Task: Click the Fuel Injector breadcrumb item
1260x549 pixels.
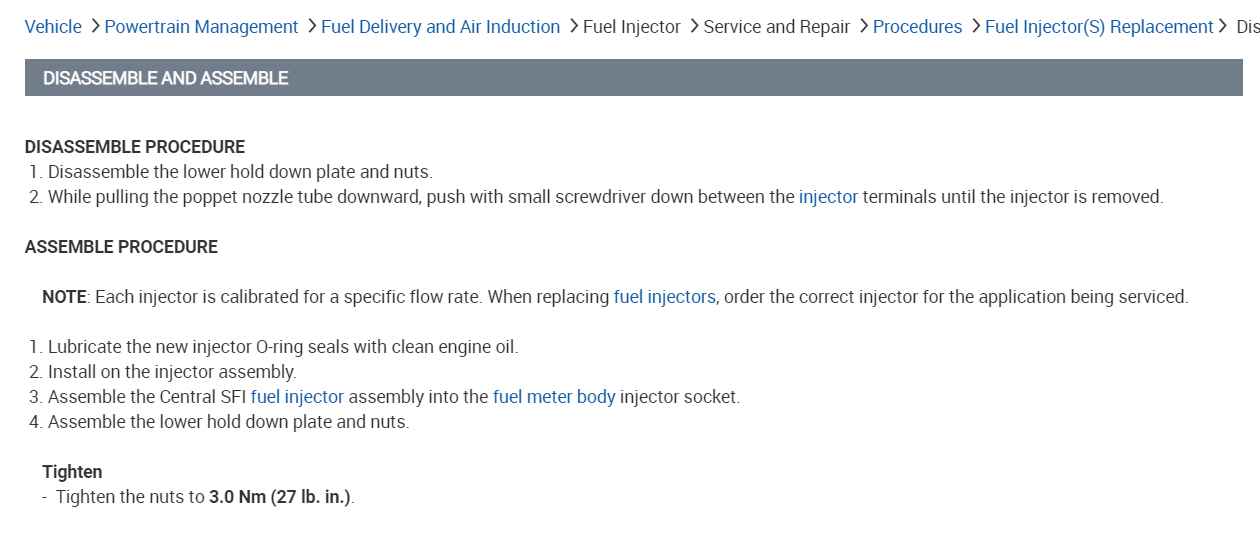Action: point(631,27)
